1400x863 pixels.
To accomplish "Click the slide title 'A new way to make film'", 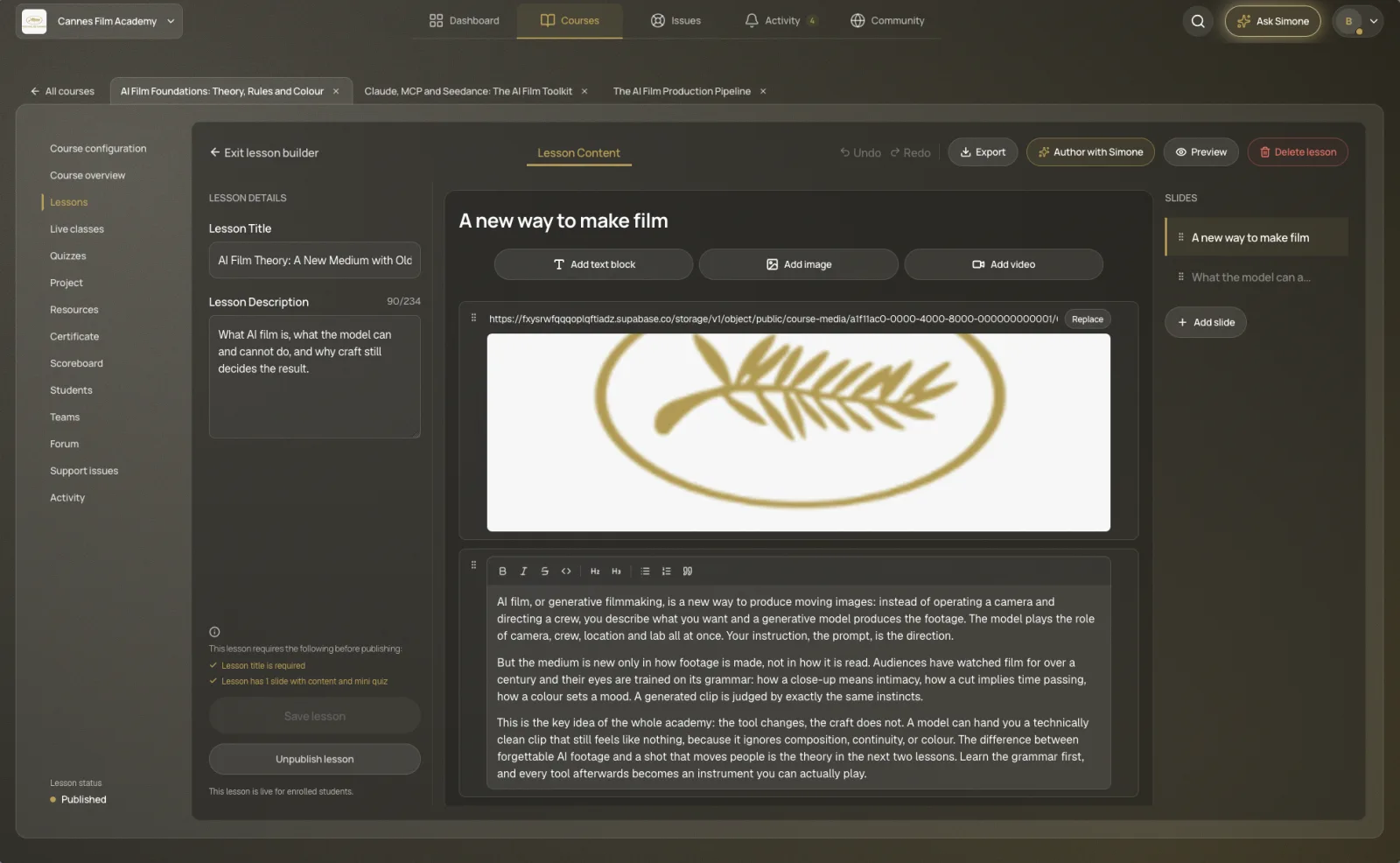I will (563, 221).
